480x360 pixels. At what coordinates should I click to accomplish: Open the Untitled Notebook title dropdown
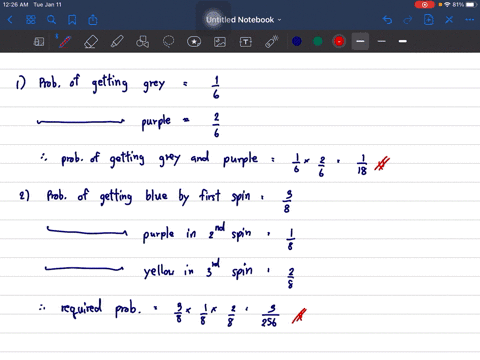(244, 20)
